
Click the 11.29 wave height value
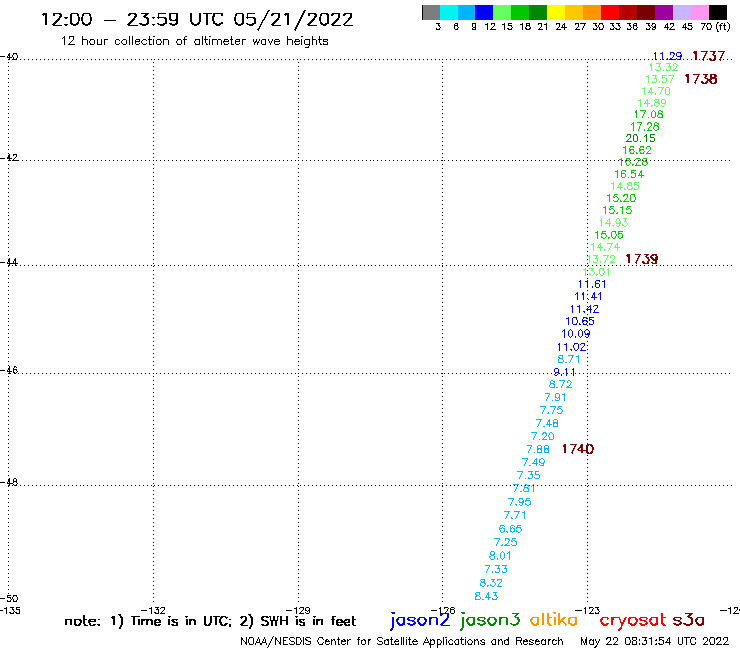click(667, 56)
